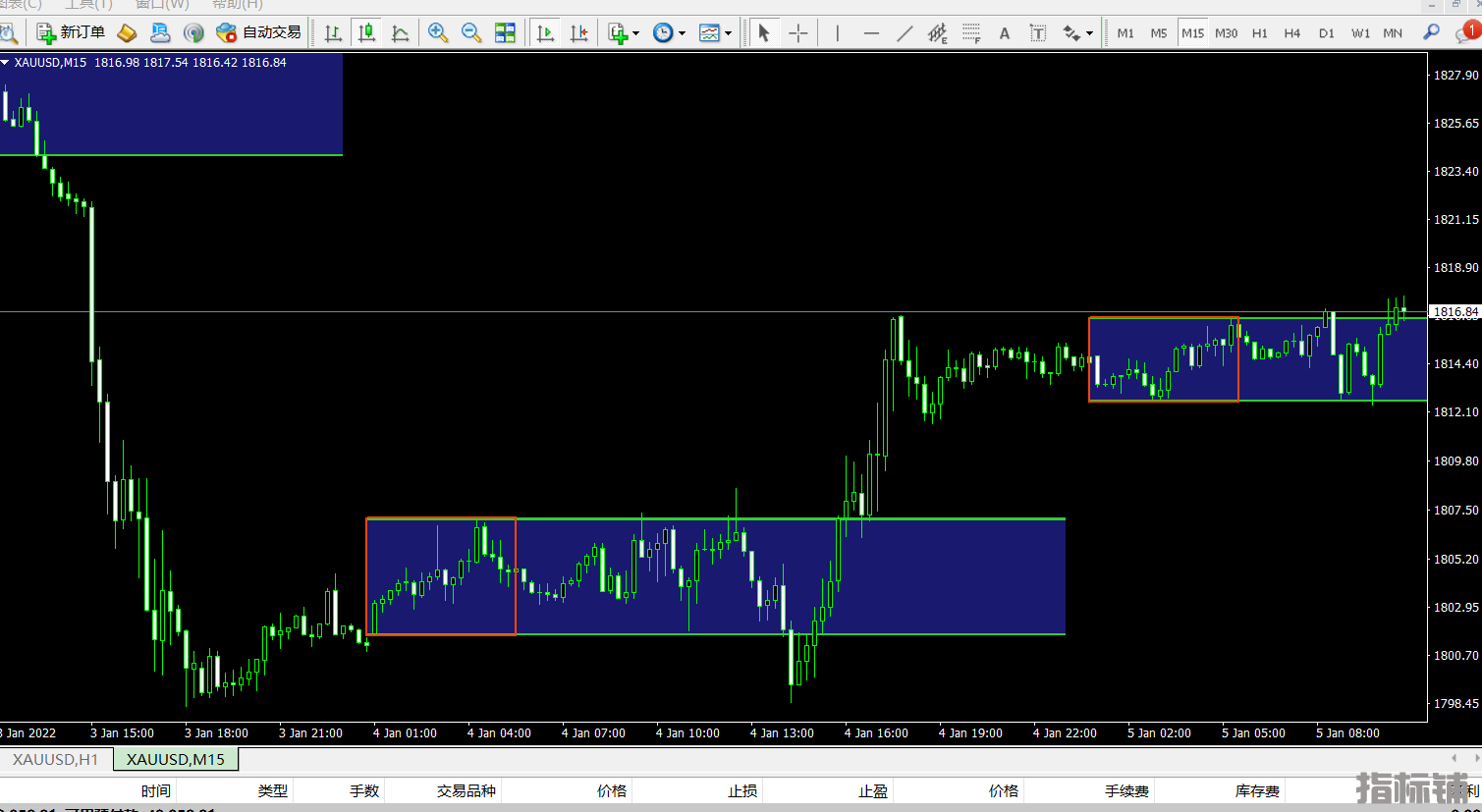Click the 1807.50 price scale label
Viewport: 1482px width, 812px height.
point(1456,510)
